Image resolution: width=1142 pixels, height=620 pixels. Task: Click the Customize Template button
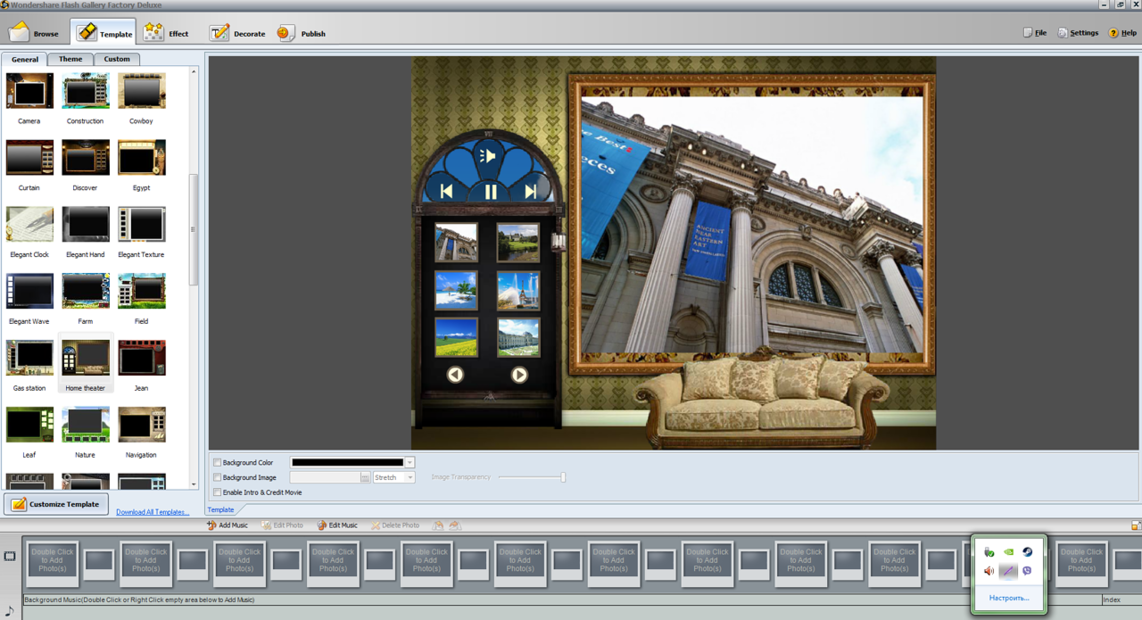(x=56, y=504)
